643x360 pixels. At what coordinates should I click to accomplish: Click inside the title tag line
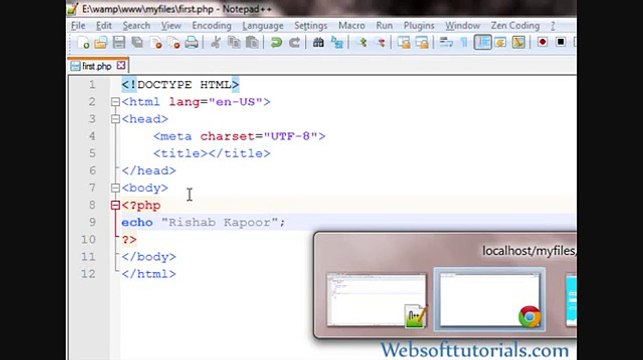pyautogui.click(x=212, y=153)
